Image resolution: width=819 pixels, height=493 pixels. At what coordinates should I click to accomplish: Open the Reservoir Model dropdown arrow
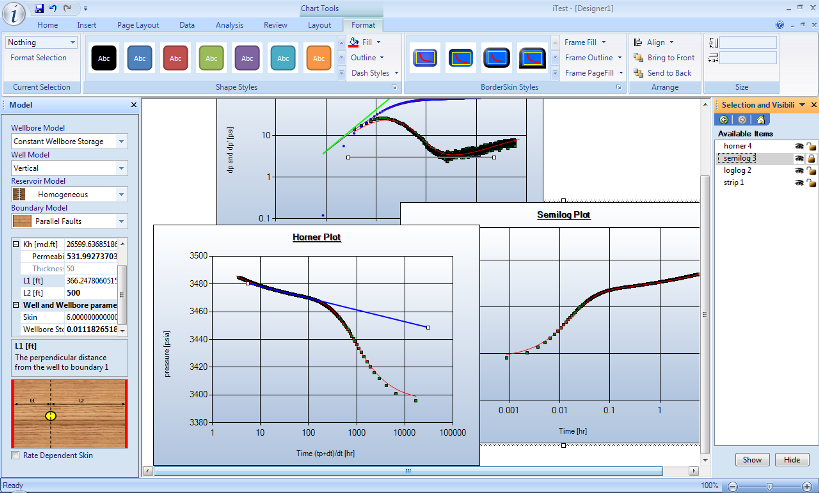[121, 194]
